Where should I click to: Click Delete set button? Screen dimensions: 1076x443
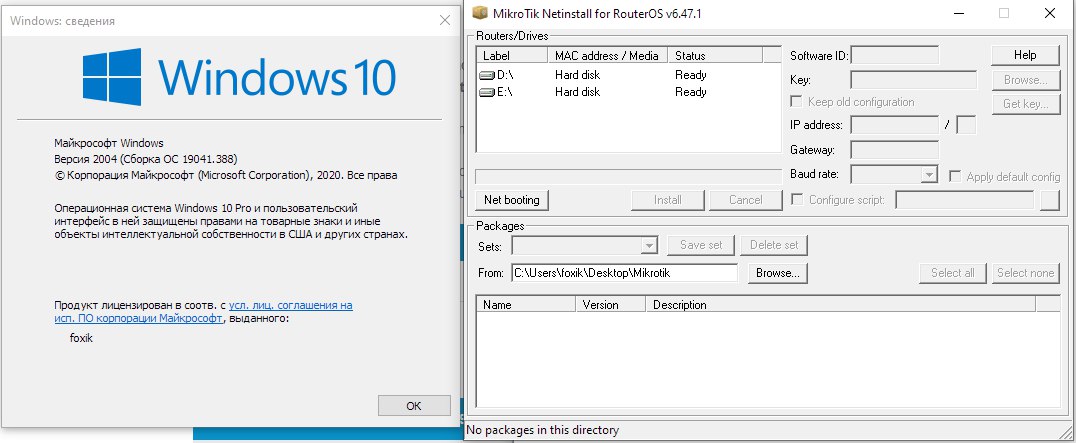coord(774,245)
